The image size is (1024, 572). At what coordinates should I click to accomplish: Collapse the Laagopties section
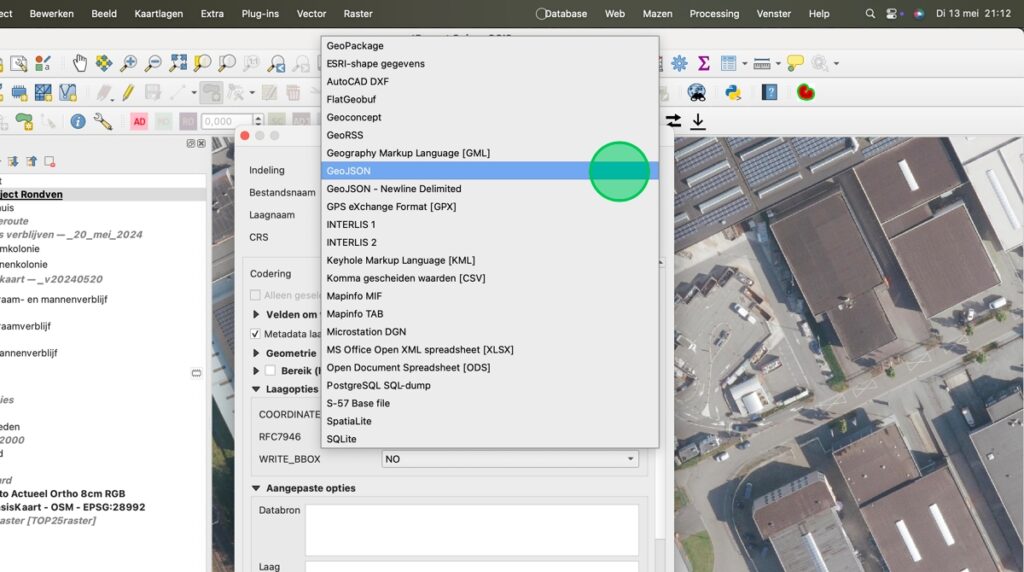[256, 389]
